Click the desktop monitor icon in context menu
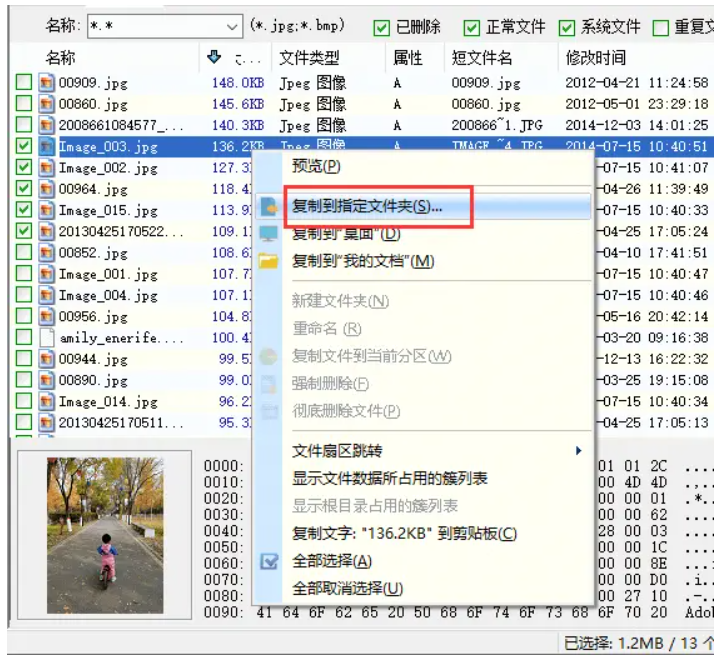The height and width of the screenshot is (660, 724). (269, 234)
